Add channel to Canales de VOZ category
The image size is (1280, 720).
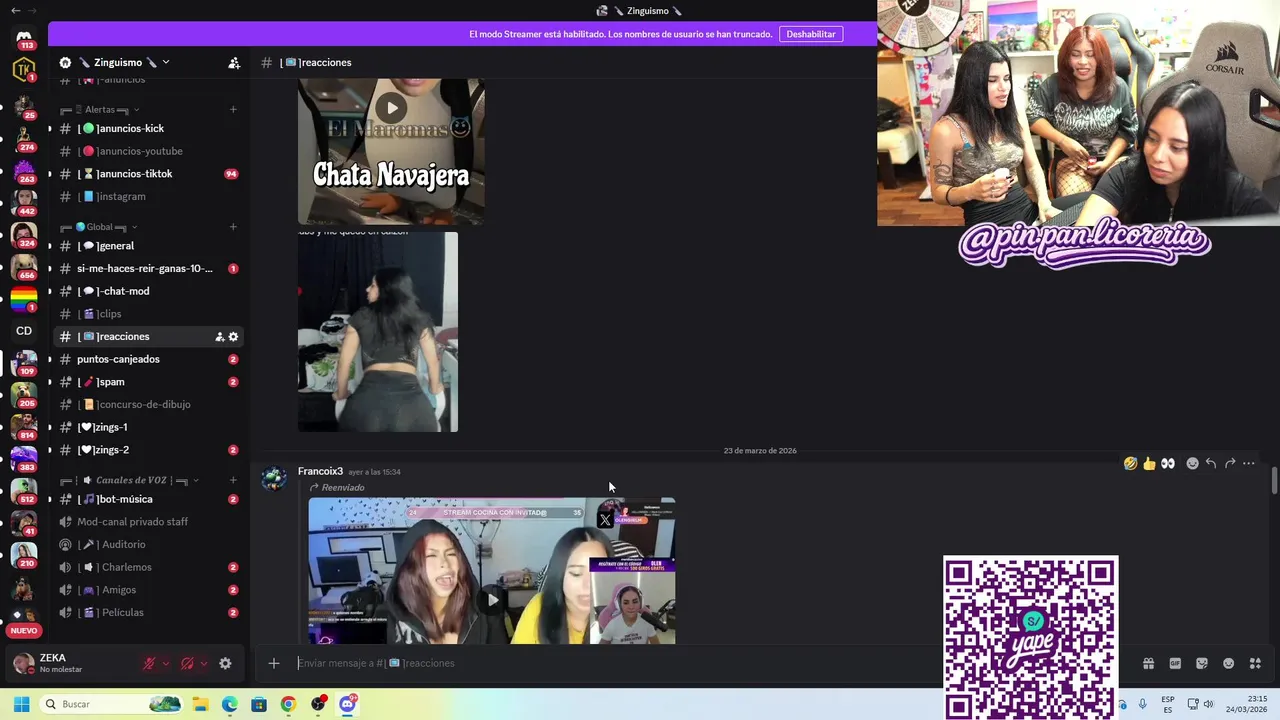pyautogui.click(x=233, y=480)
